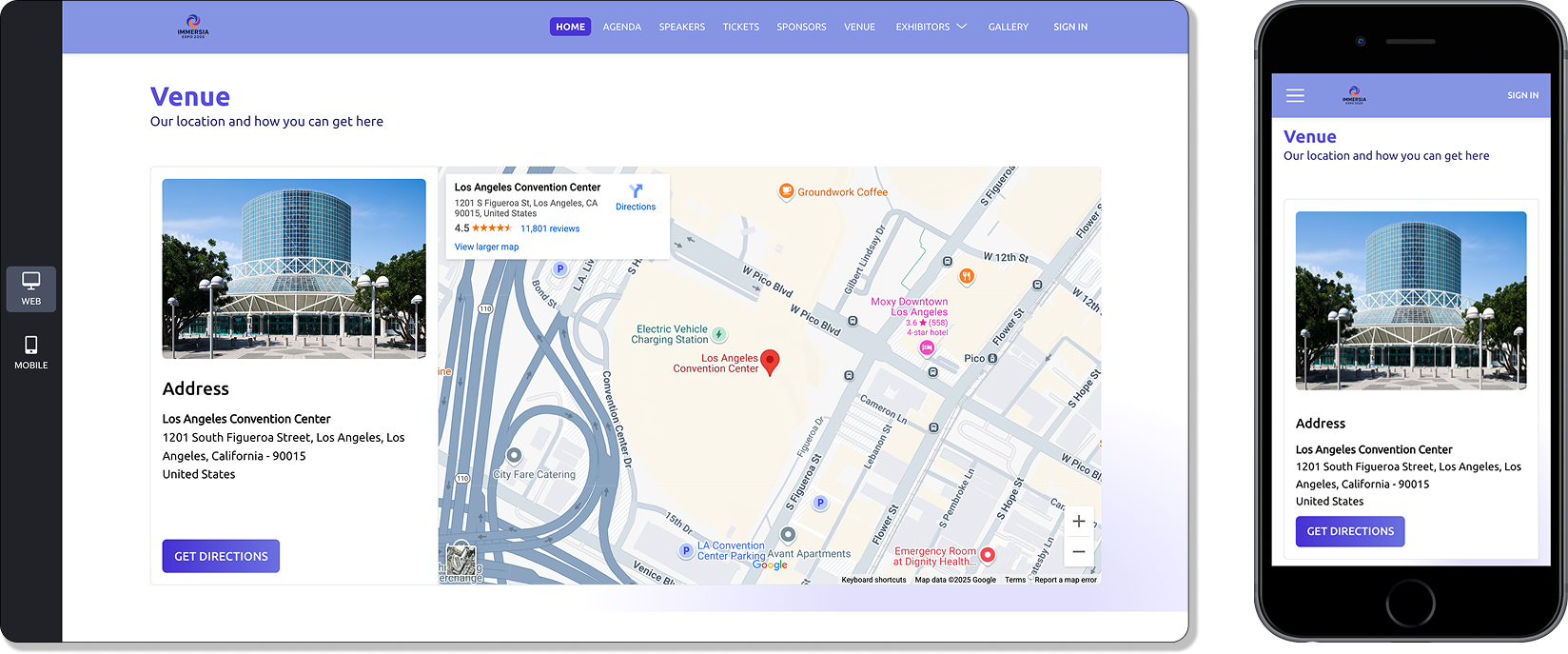Viewport: 1568px width, 654px height.
Task: Switch to the MOBILE preview mode
Action: click(x=31, y=352)
